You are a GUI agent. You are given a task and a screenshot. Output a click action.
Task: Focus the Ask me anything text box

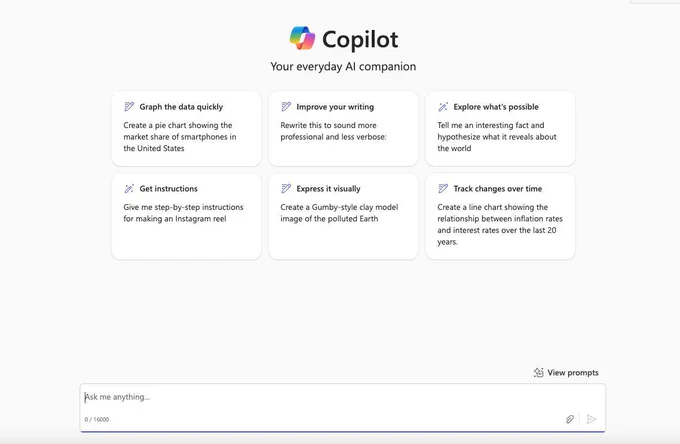point(343,397)
